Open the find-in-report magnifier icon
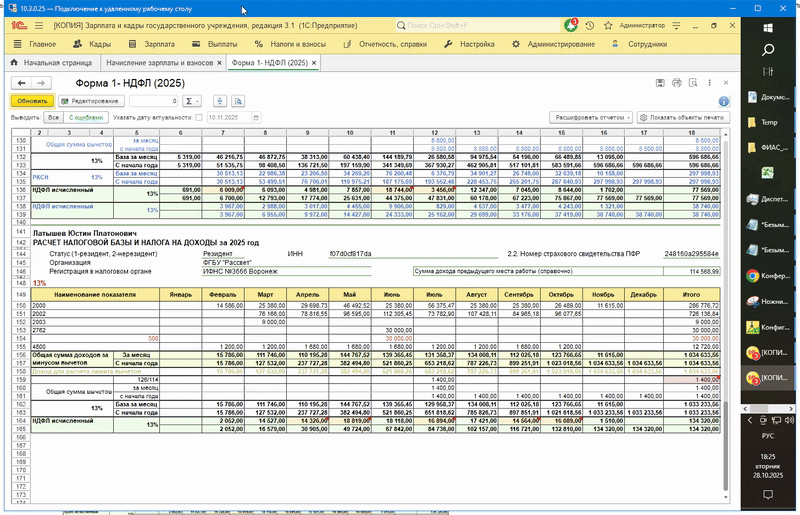800x515 pixels. [x=238, y=101]
